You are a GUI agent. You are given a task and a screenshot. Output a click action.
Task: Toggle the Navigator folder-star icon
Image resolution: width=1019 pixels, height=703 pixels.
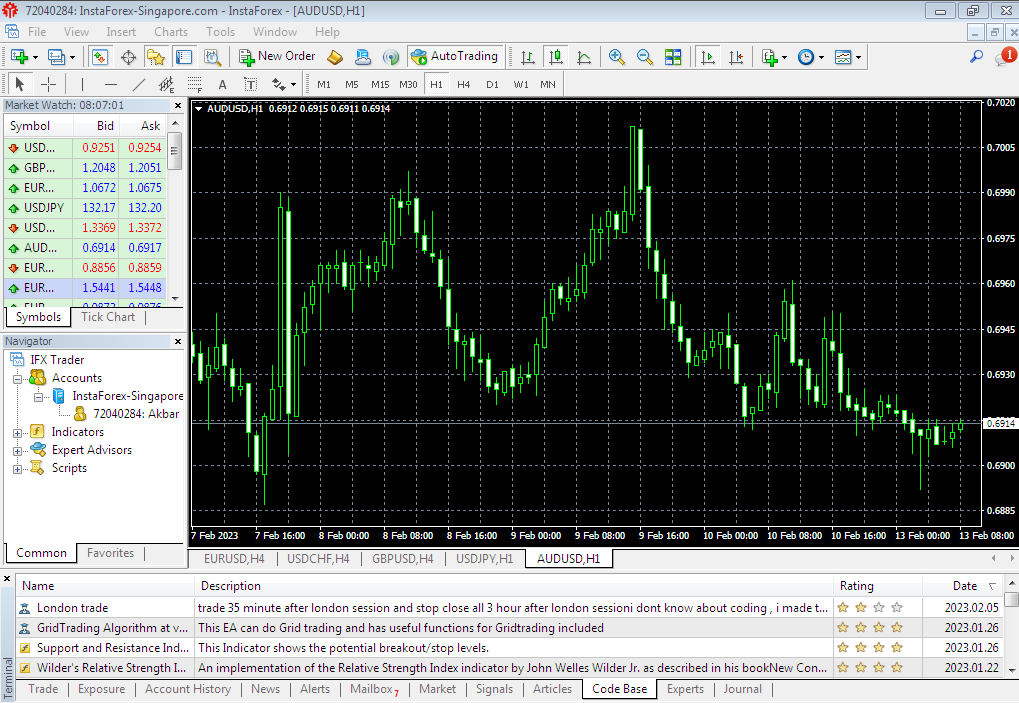coord(156,57)
